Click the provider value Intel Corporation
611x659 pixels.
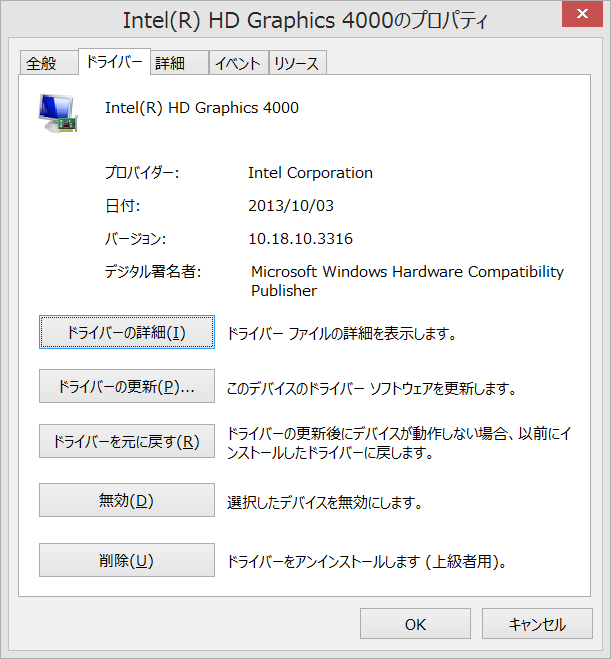(310, 173)
